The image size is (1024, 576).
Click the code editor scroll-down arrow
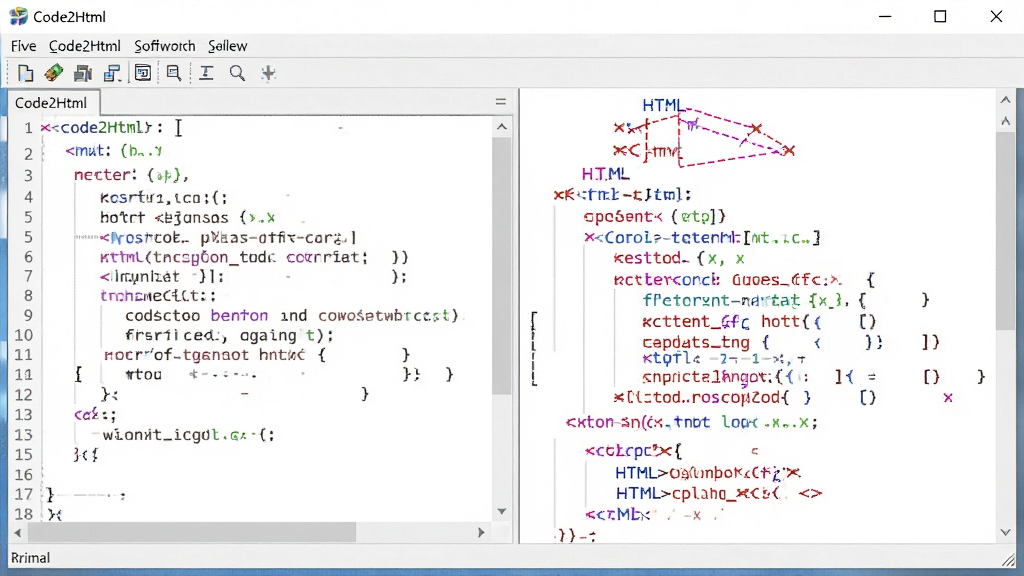(x=502, y=511)
